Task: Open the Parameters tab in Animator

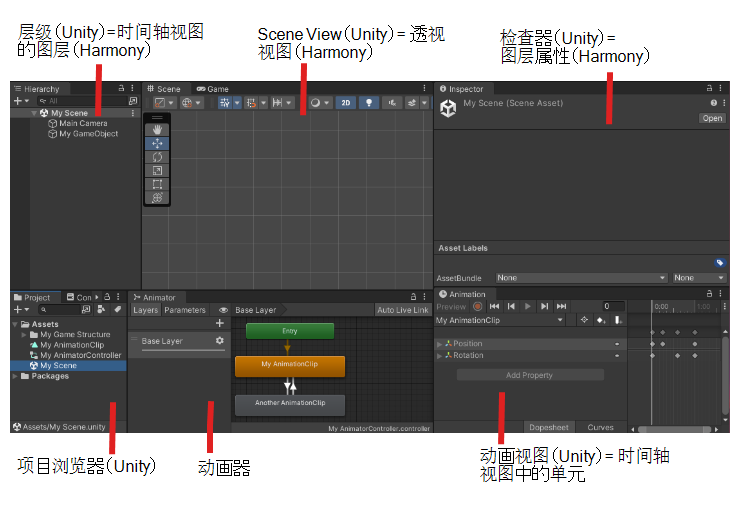Action: pyautogui.click(x=185, y=310)
